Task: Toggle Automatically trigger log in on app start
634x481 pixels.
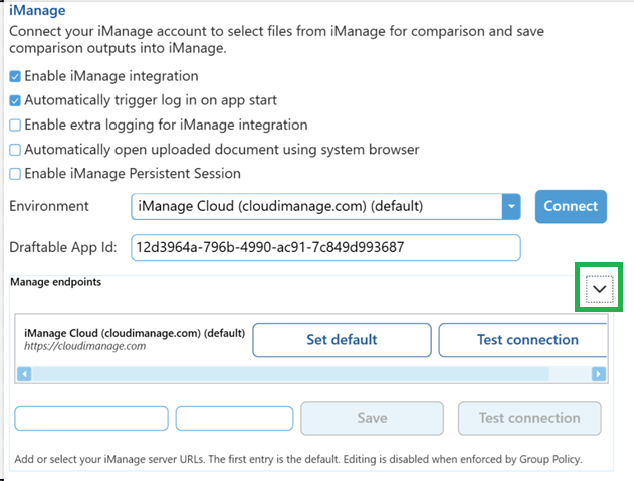Action: point(15,101)
